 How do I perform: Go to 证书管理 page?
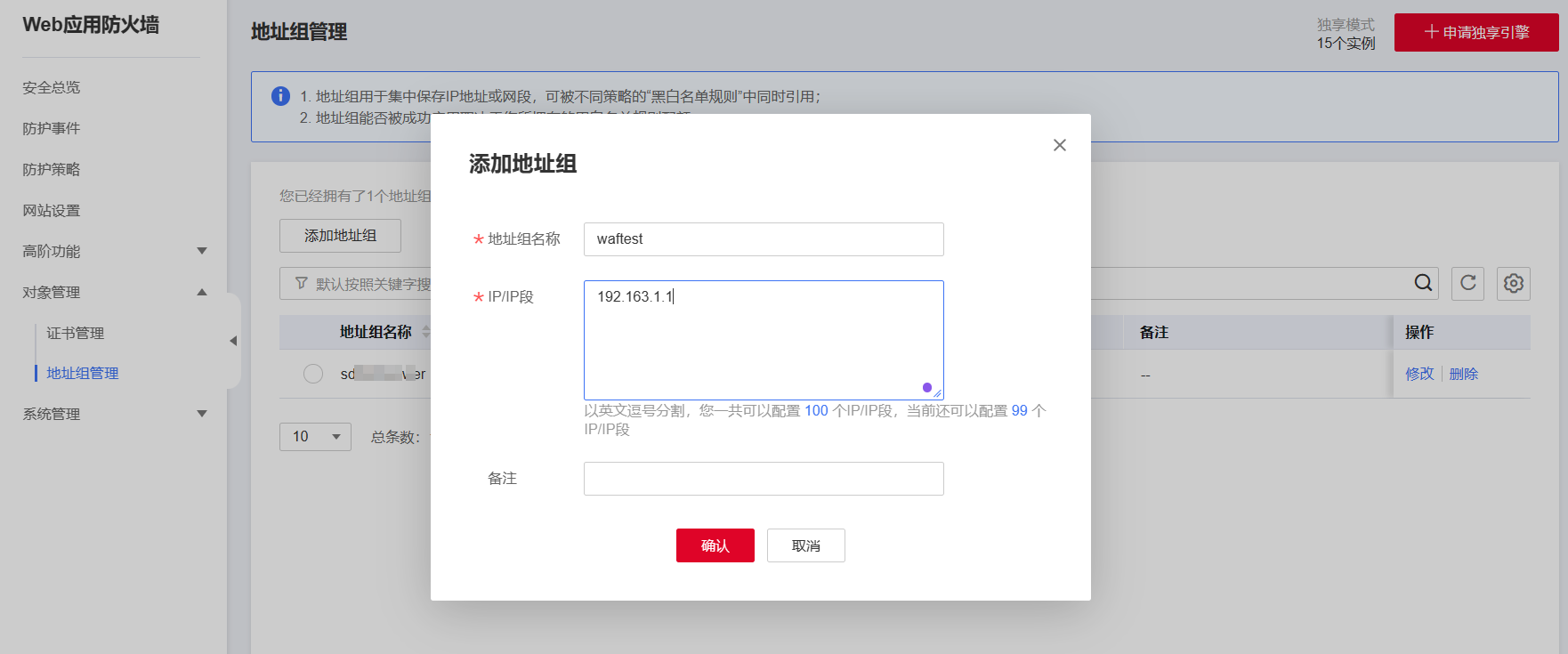pyautogui.click(x=76, y=333)
